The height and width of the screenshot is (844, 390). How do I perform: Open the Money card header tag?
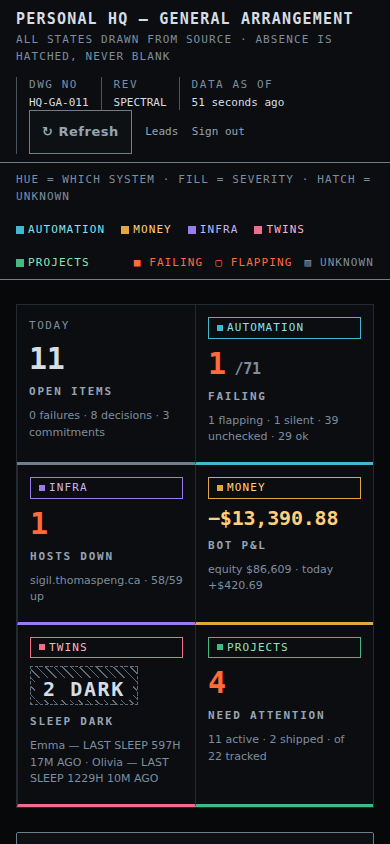tap(285, 488)
